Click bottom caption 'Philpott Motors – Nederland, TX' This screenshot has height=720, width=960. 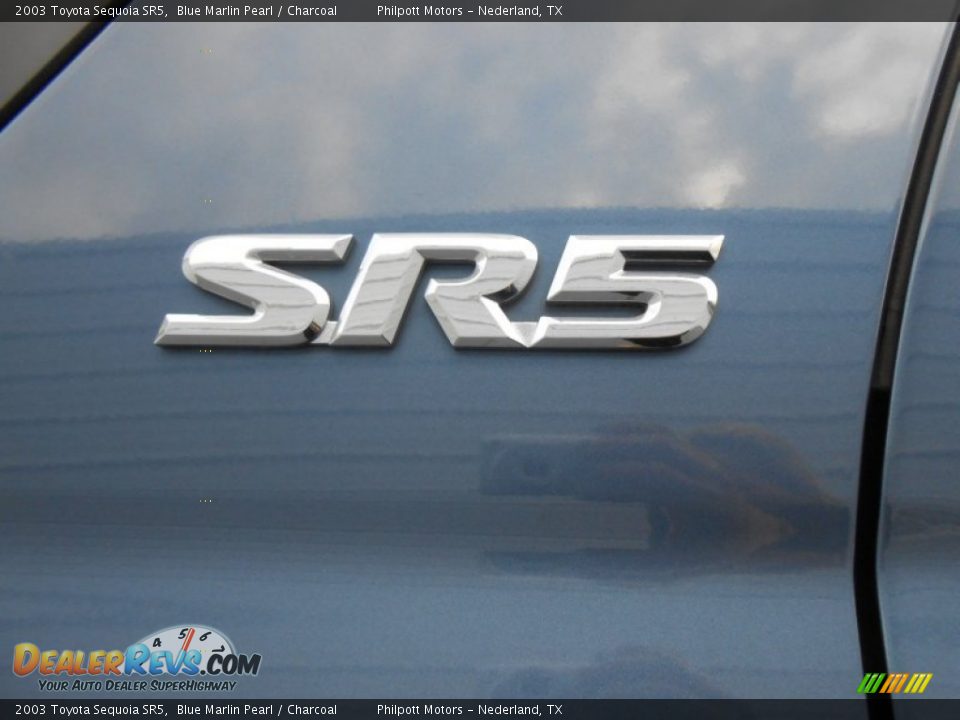[469, 710]
